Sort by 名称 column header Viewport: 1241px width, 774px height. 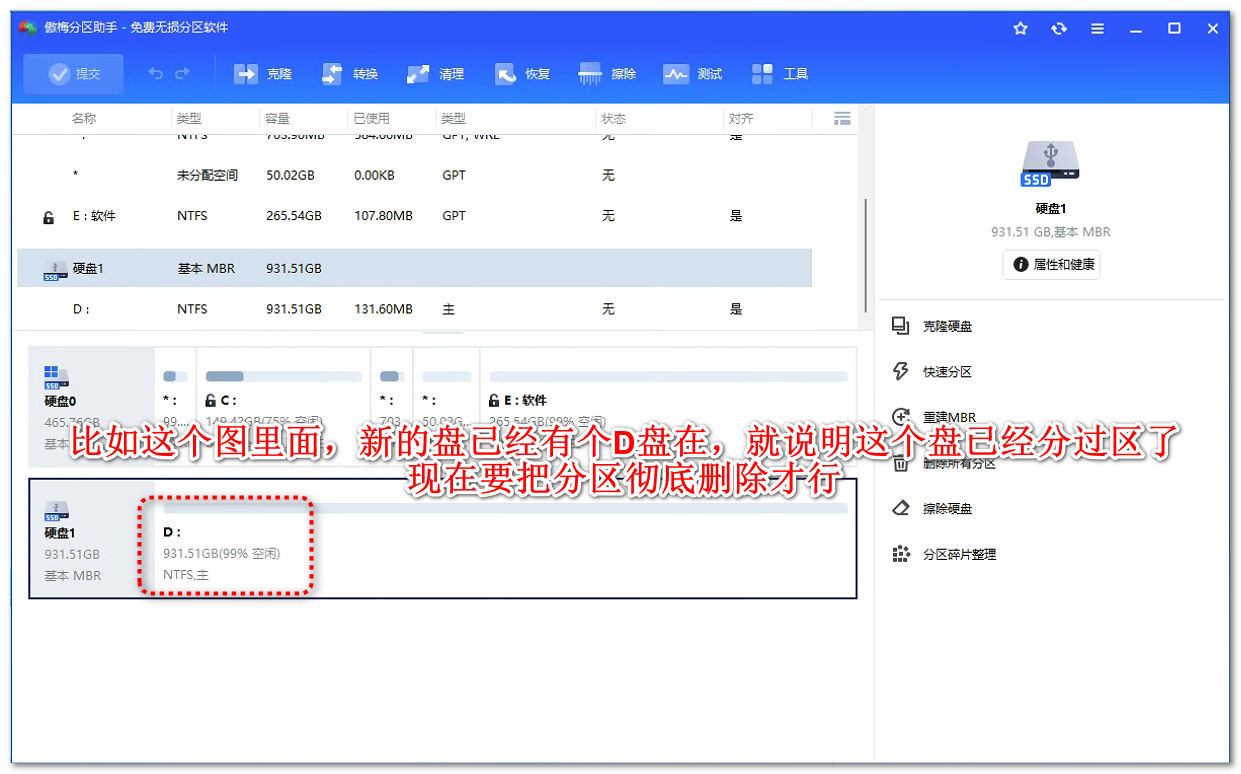coord(84,118)
